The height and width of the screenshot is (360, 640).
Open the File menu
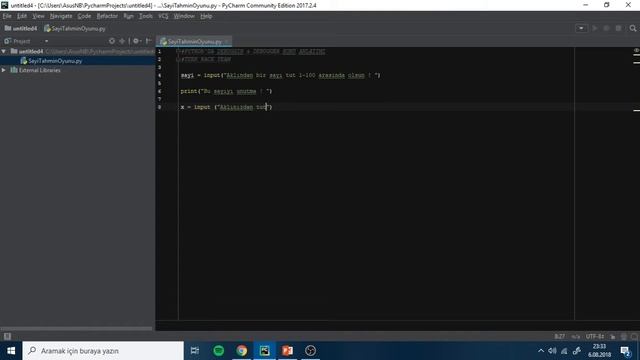point(7,16)
